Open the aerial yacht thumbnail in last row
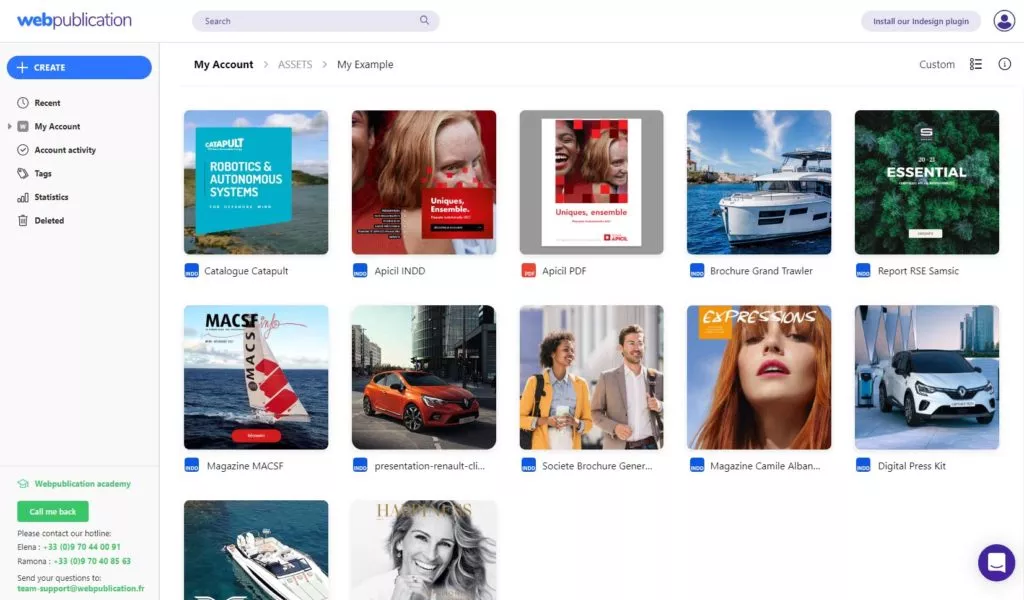Viewport: 1024px width, 600px height. [x=256, y=550]
